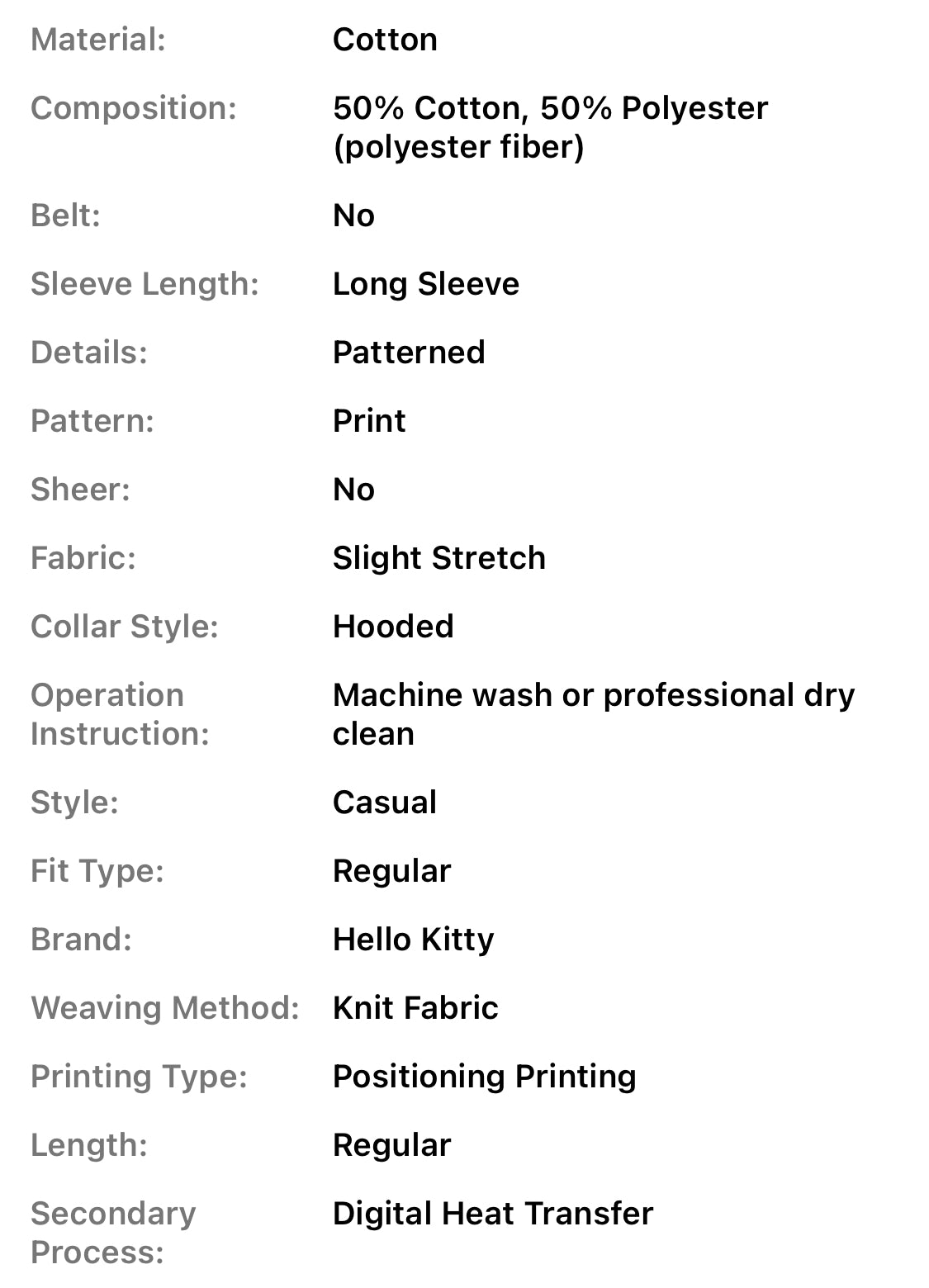The height and width of the screenshot is (1288, 929).
Task: Select the Print pattern value
Action: click(x=369, y=421)
